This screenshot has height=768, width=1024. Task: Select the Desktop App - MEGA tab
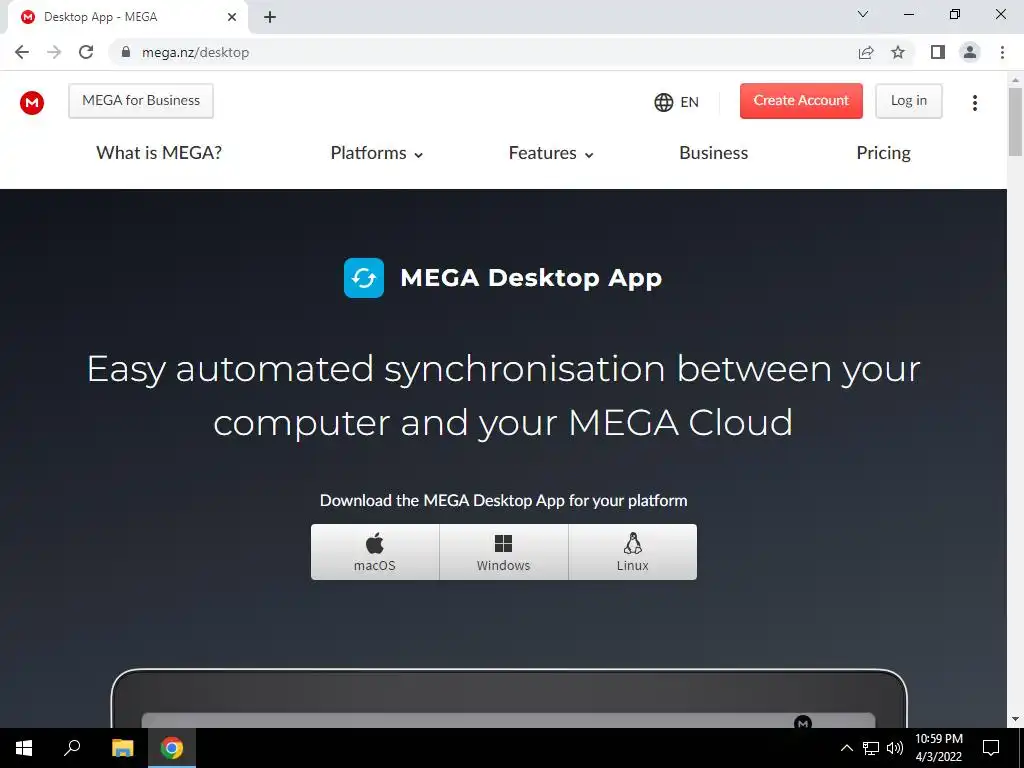[x=127, y=17]
